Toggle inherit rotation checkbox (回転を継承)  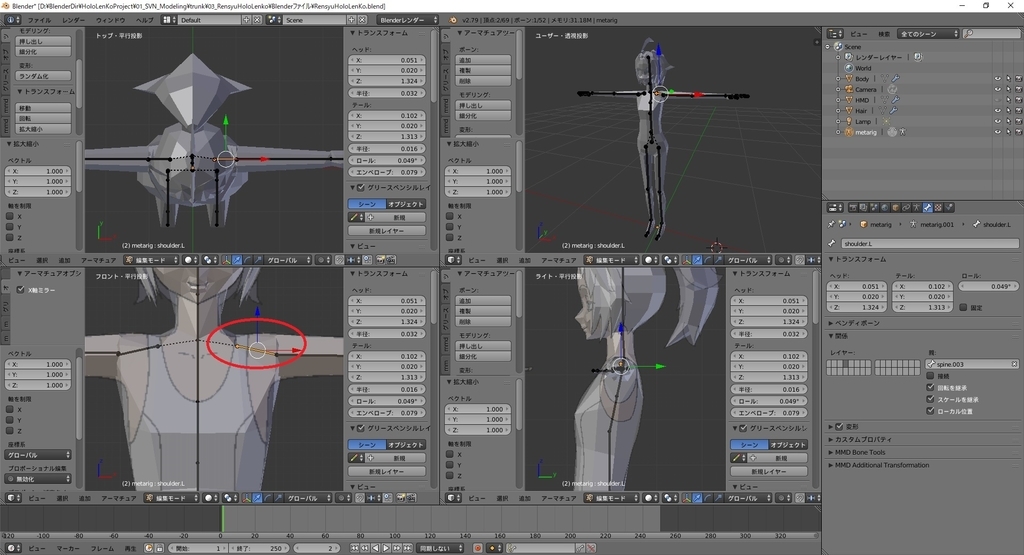tap(931, 388)
